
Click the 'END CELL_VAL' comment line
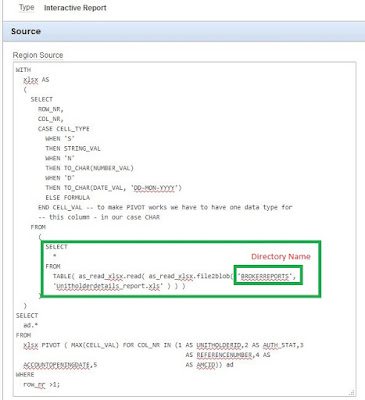point(165,207)
